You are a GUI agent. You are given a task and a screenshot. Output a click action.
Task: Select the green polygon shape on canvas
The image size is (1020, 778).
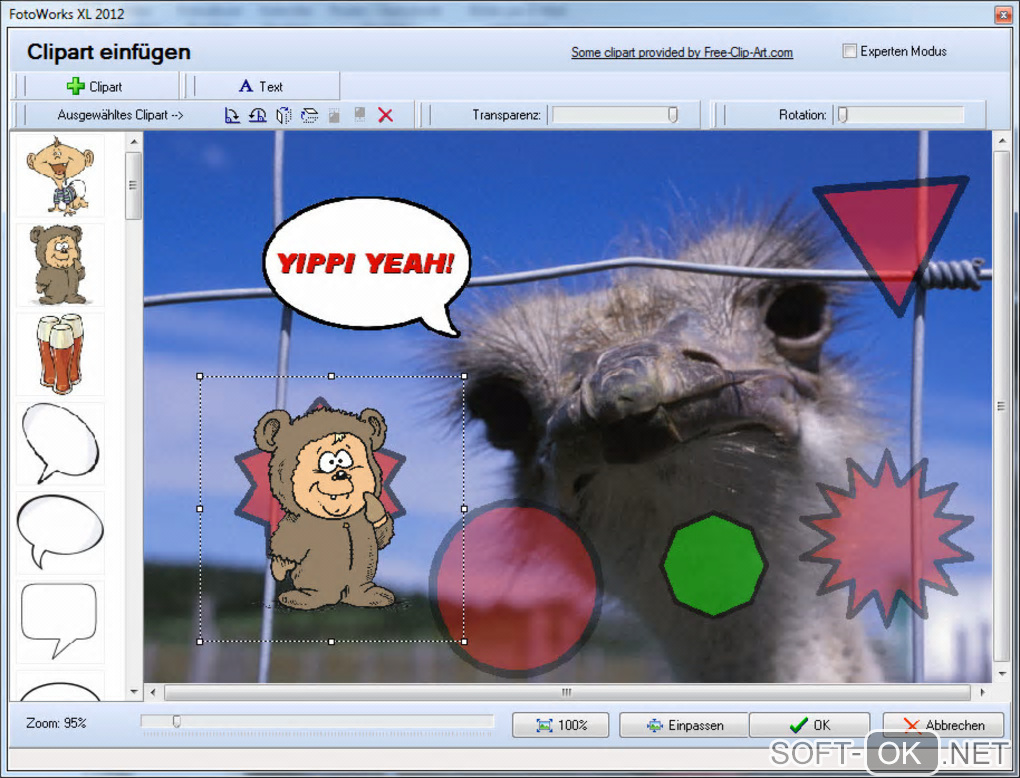714,564
